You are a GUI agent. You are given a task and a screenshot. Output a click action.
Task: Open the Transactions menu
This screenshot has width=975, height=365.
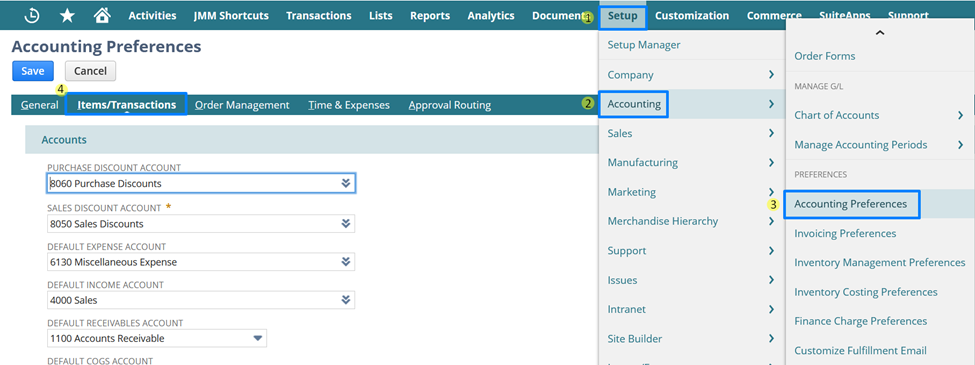coord(318,16)
